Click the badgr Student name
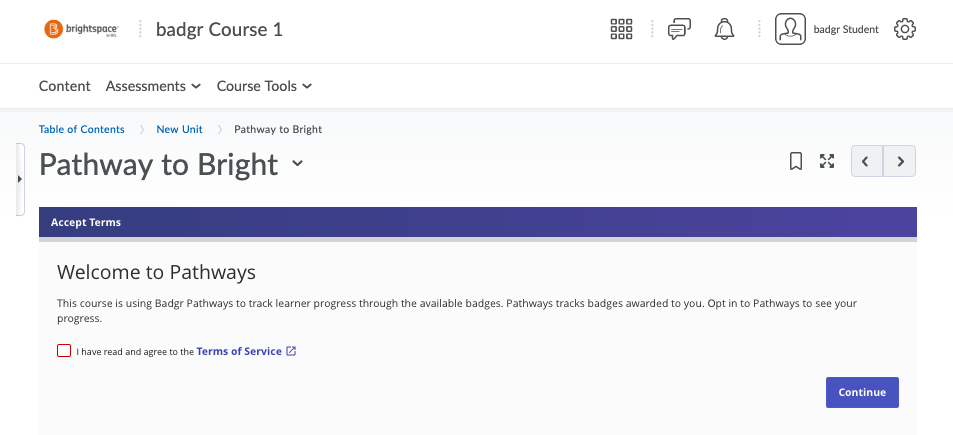Screen dimensions: 953x435 coord(846,29)
